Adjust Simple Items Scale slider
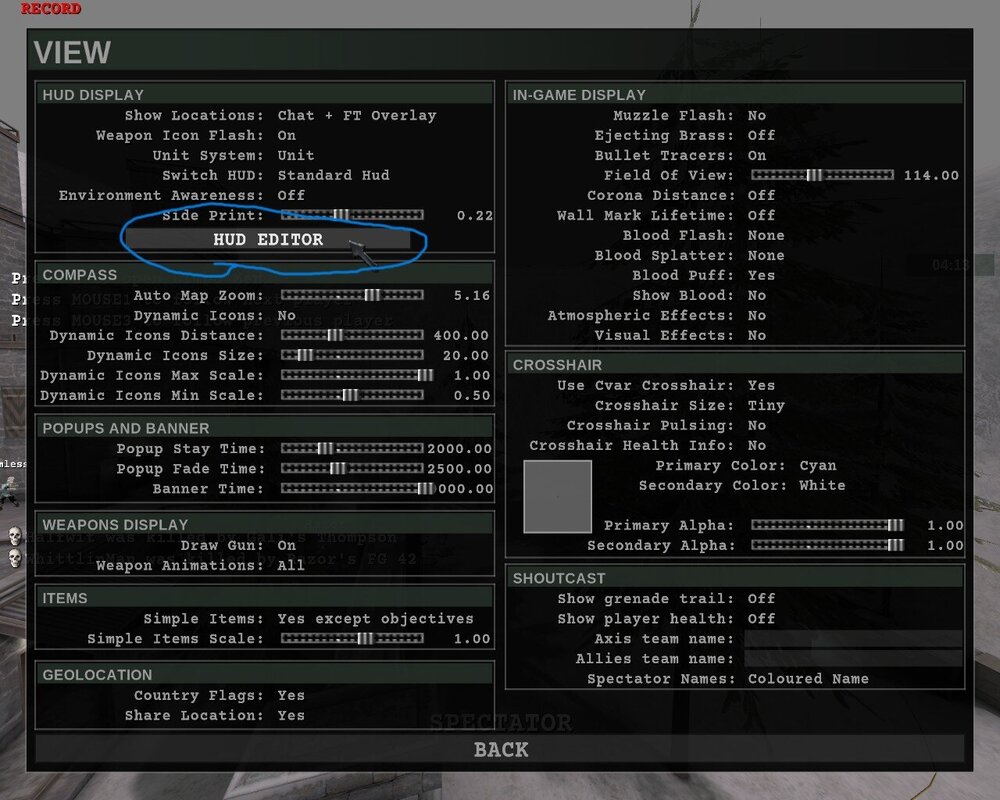 click(352, 639)
